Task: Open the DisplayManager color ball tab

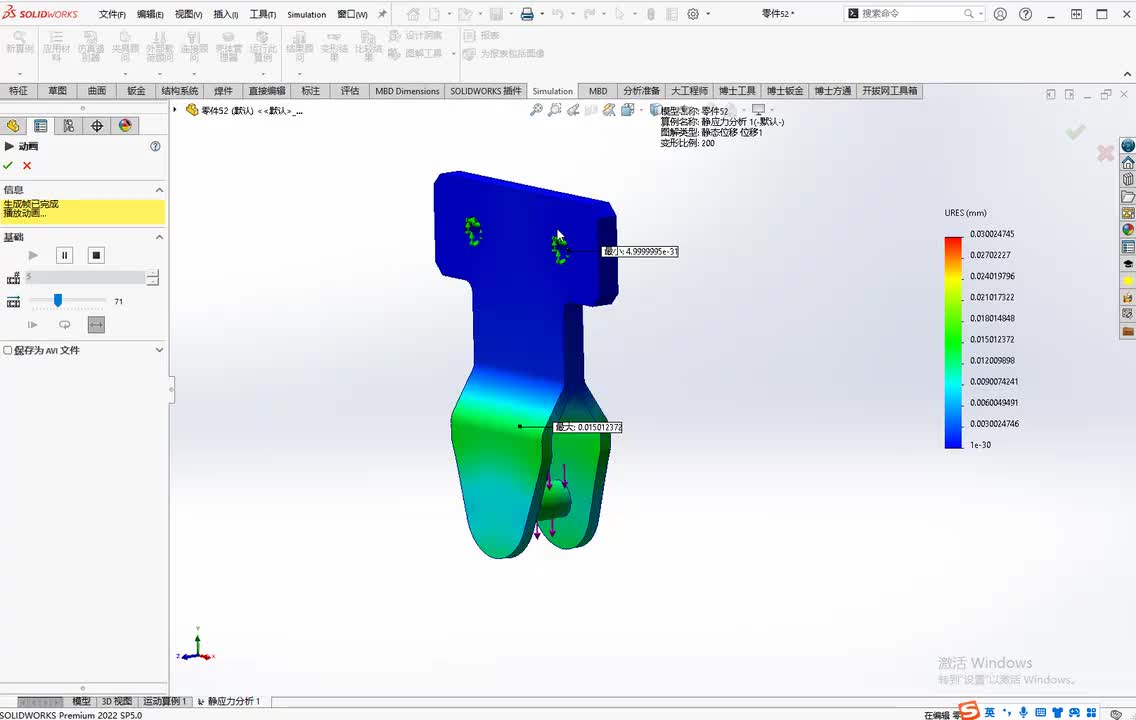Action: click(125, 126)
